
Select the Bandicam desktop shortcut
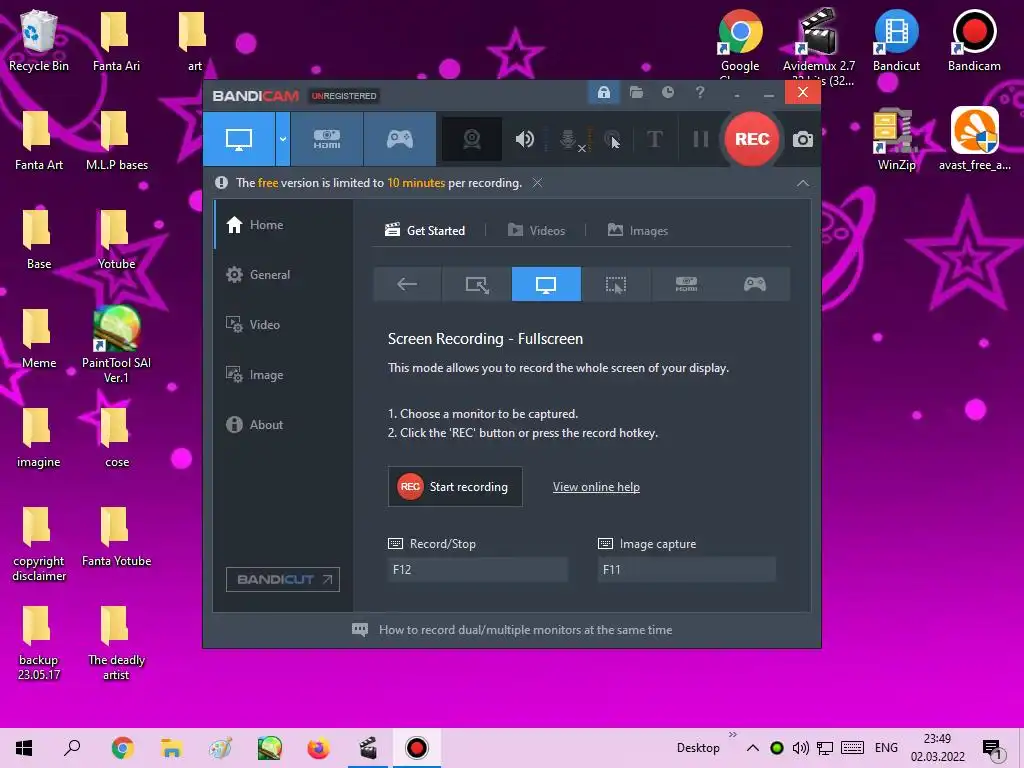click(x=974, y=40)
